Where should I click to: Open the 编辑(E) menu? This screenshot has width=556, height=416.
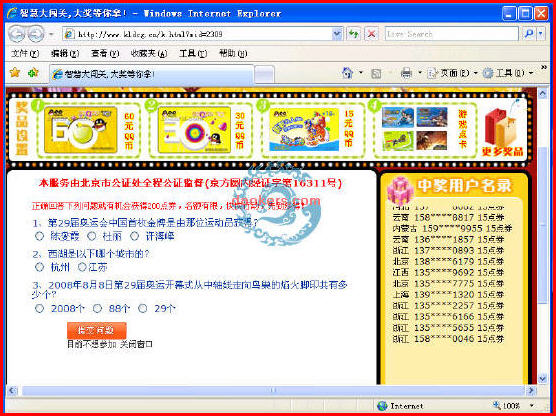pos(65,54)
